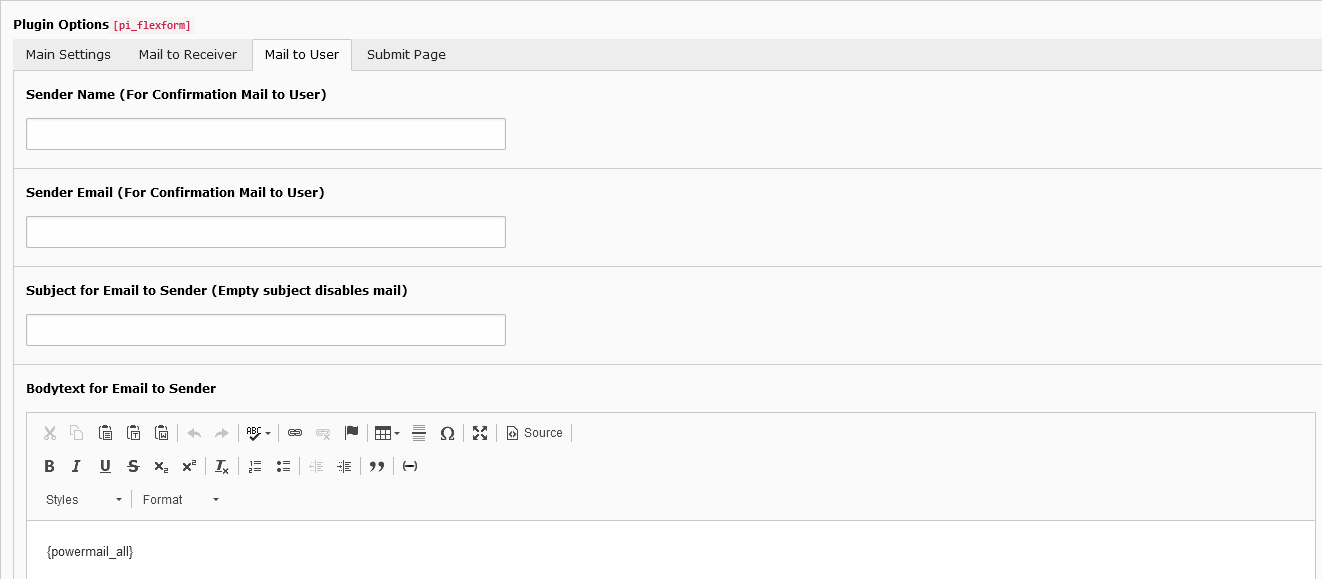Toggle subscript formatting
Viewport: 1322px width, 579px height.
[x=160, y=466]
